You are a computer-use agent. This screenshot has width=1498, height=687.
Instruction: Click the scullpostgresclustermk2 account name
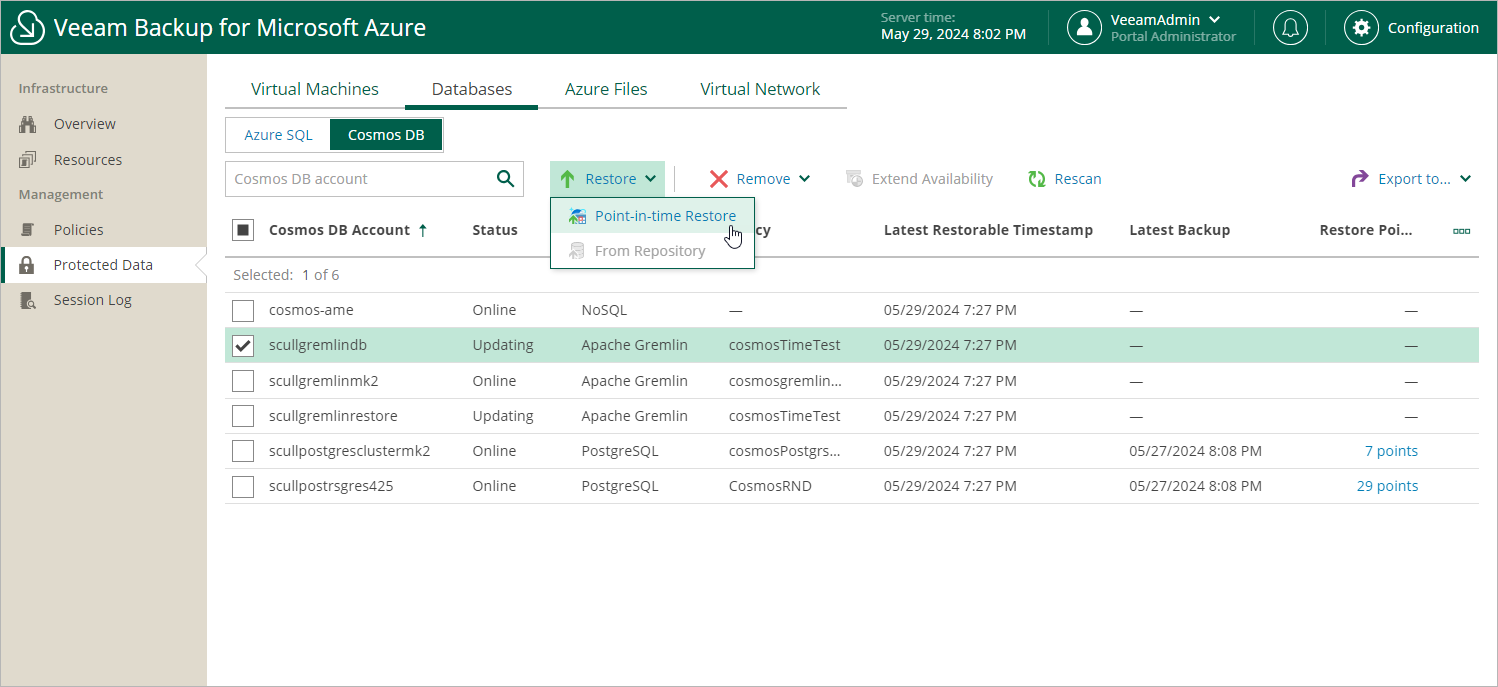coord(350,451)
